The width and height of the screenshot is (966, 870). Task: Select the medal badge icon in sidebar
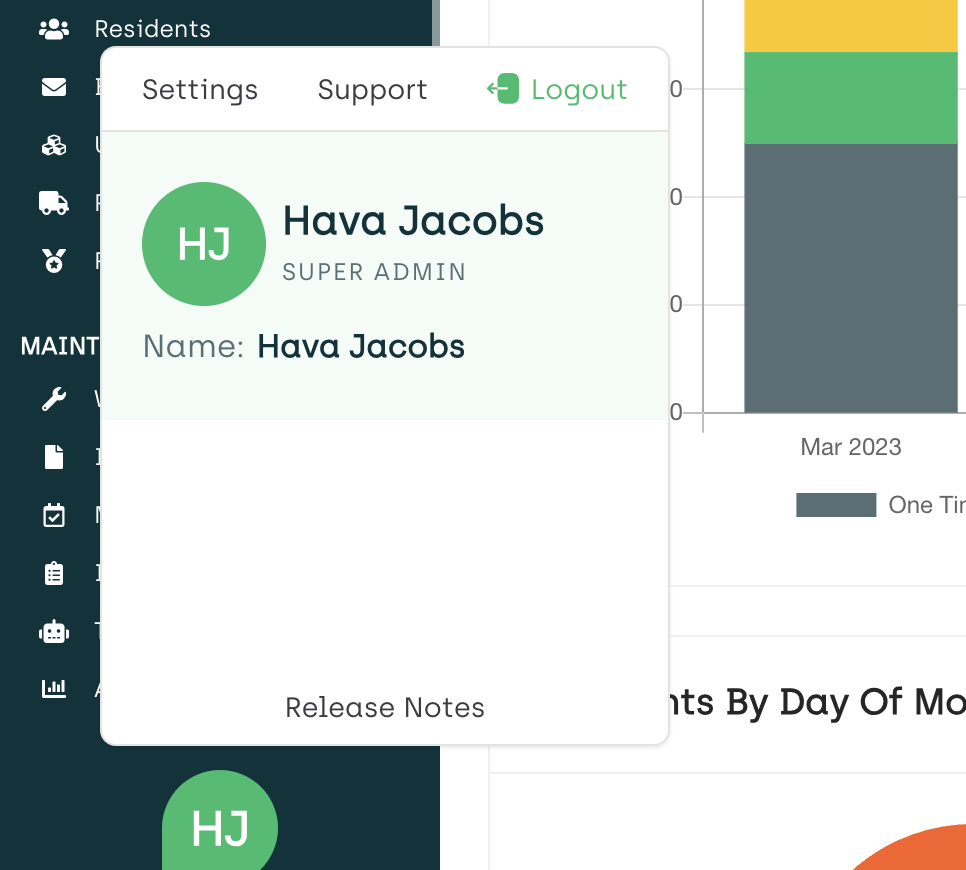tap(54, 260)
